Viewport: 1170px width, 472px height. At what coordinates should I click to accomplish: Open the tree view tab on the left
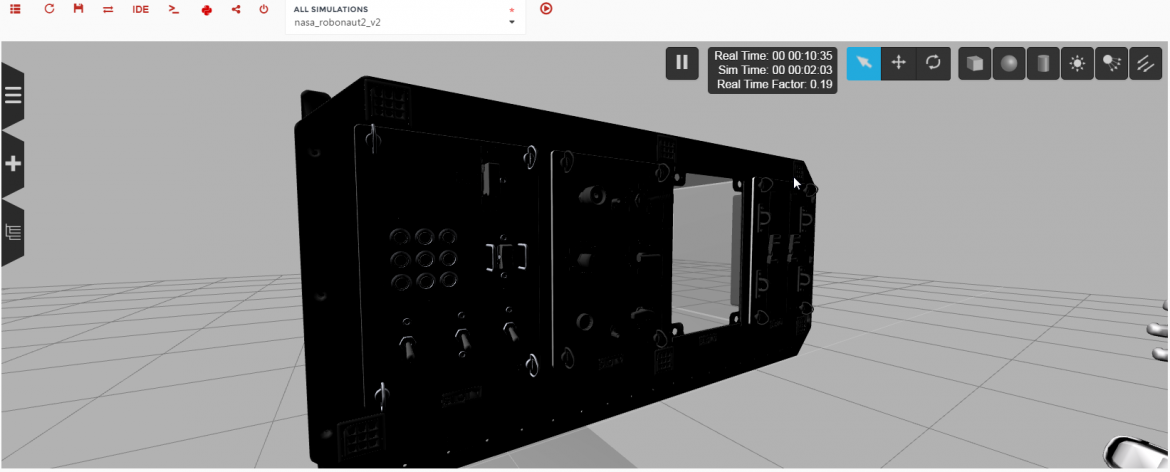coord(13,233)
